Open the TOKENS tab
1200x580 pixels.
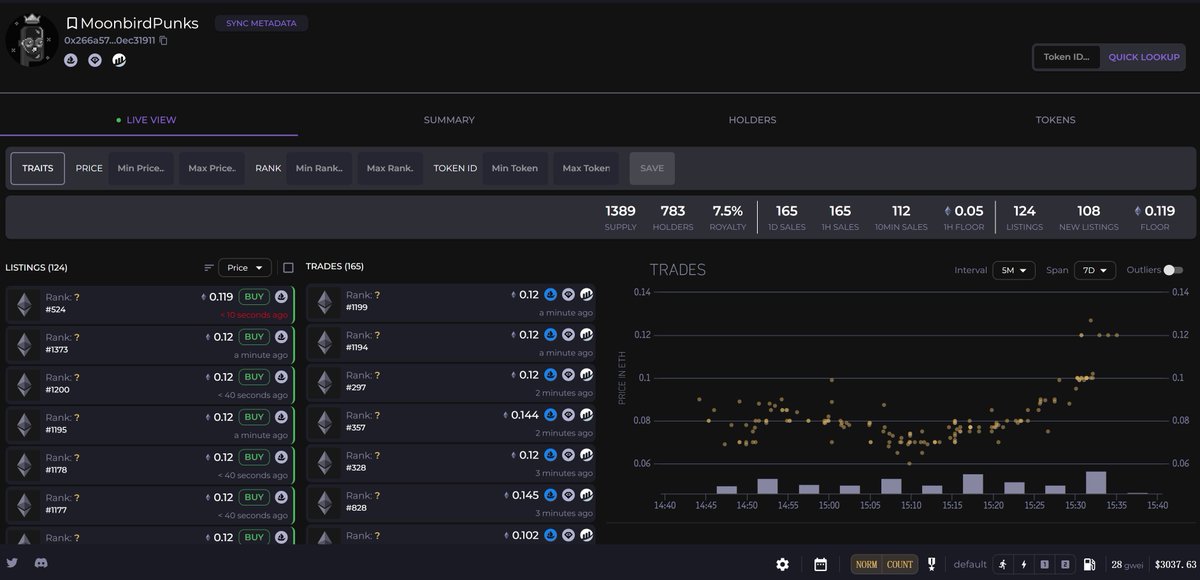point(1055,120)
